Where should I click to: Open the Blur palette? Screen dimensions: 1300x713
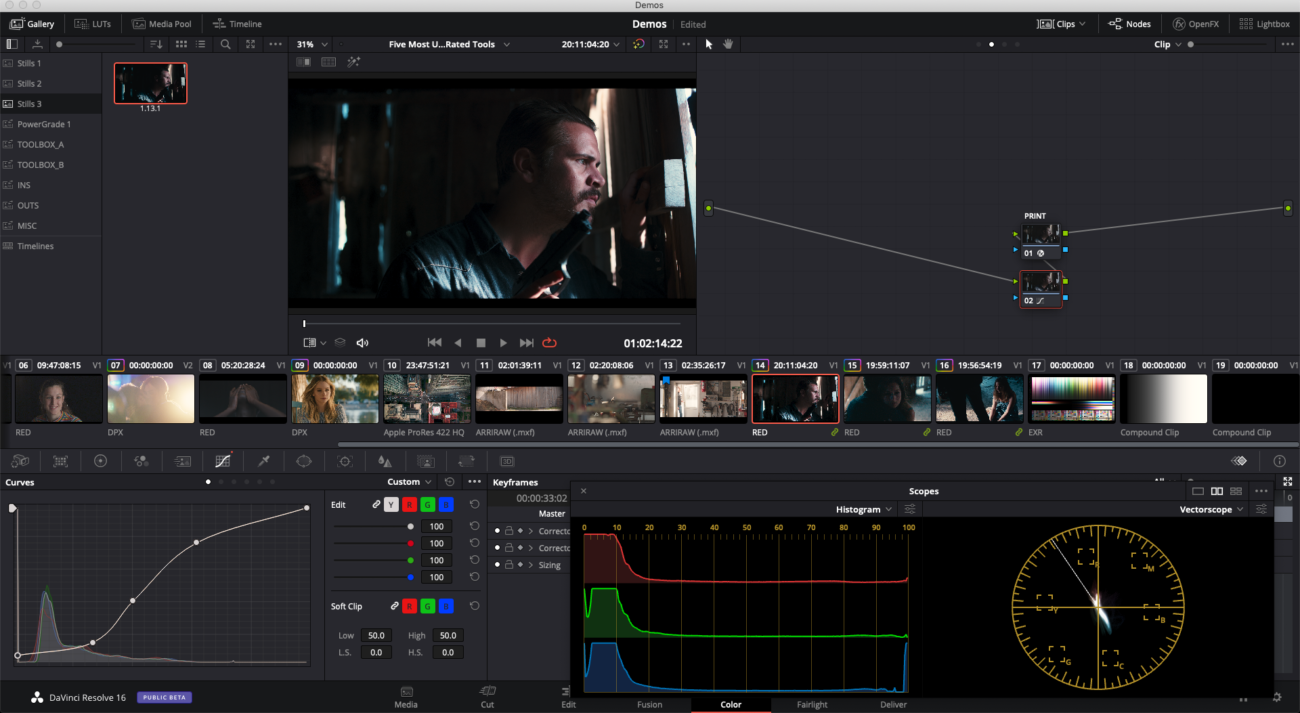[384, 461]
